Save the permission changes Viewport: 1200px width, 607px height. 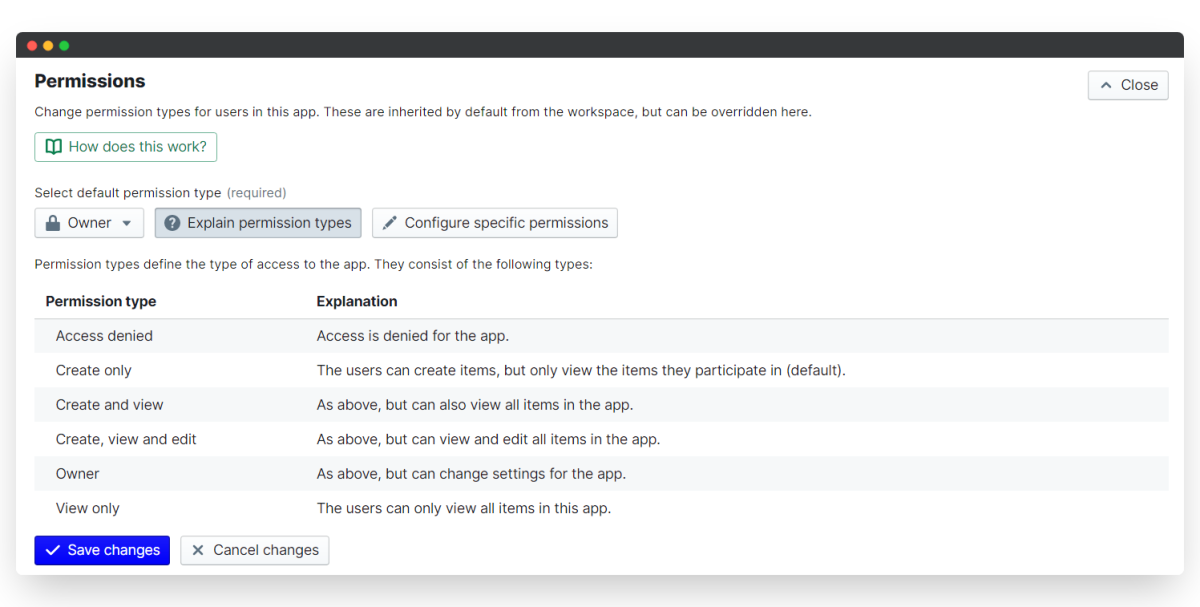pyautogui.click(x=102, y=550)
